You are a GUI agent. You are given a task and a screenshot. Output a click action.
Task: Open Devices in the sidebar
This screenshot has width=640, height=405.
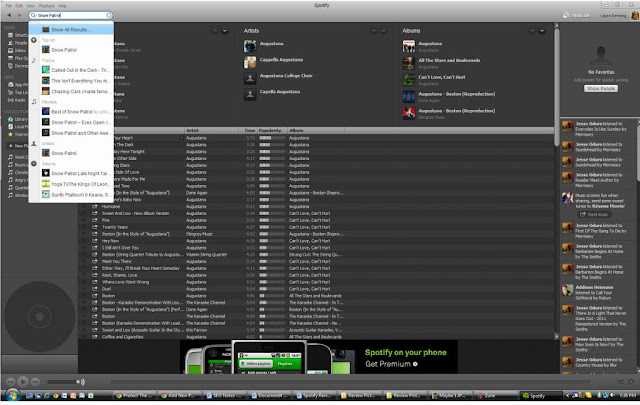(x=18, y=66)
